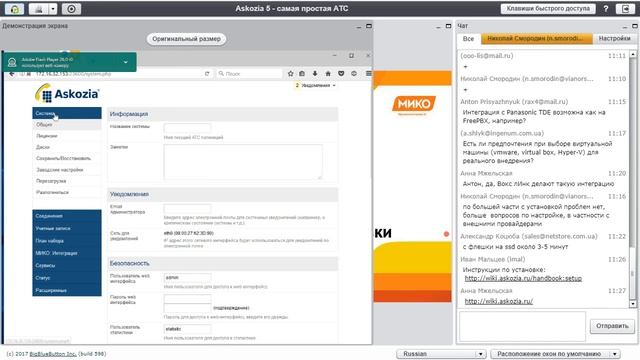Image resolution: width=640 pixels, height=360 pixels.
Task: Click the smiley face icon in browser toolbar
Action: (x=354, y=73)
